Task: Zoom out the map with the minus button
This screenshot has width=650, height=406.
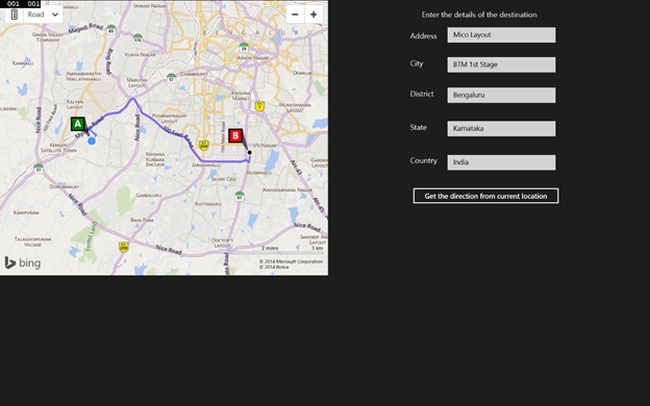Action: (x=295, y=15)
